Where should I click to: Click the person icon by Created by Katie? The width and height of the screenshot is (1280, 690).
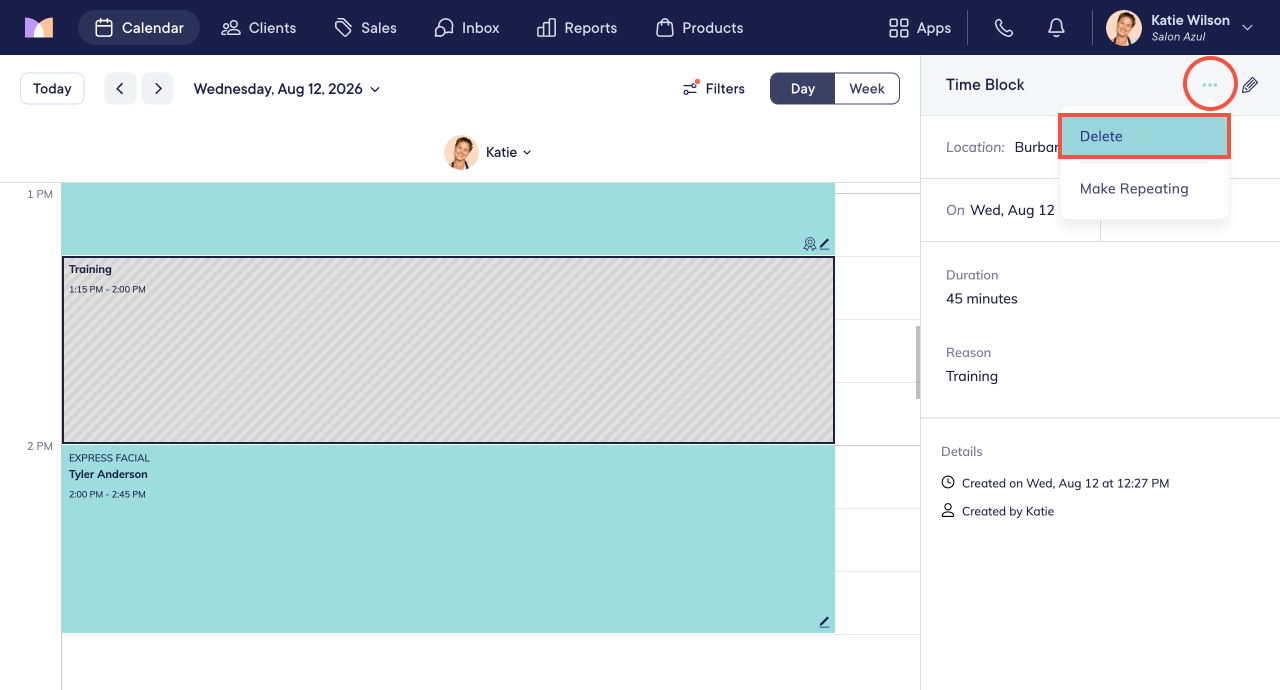click(948, 511)
